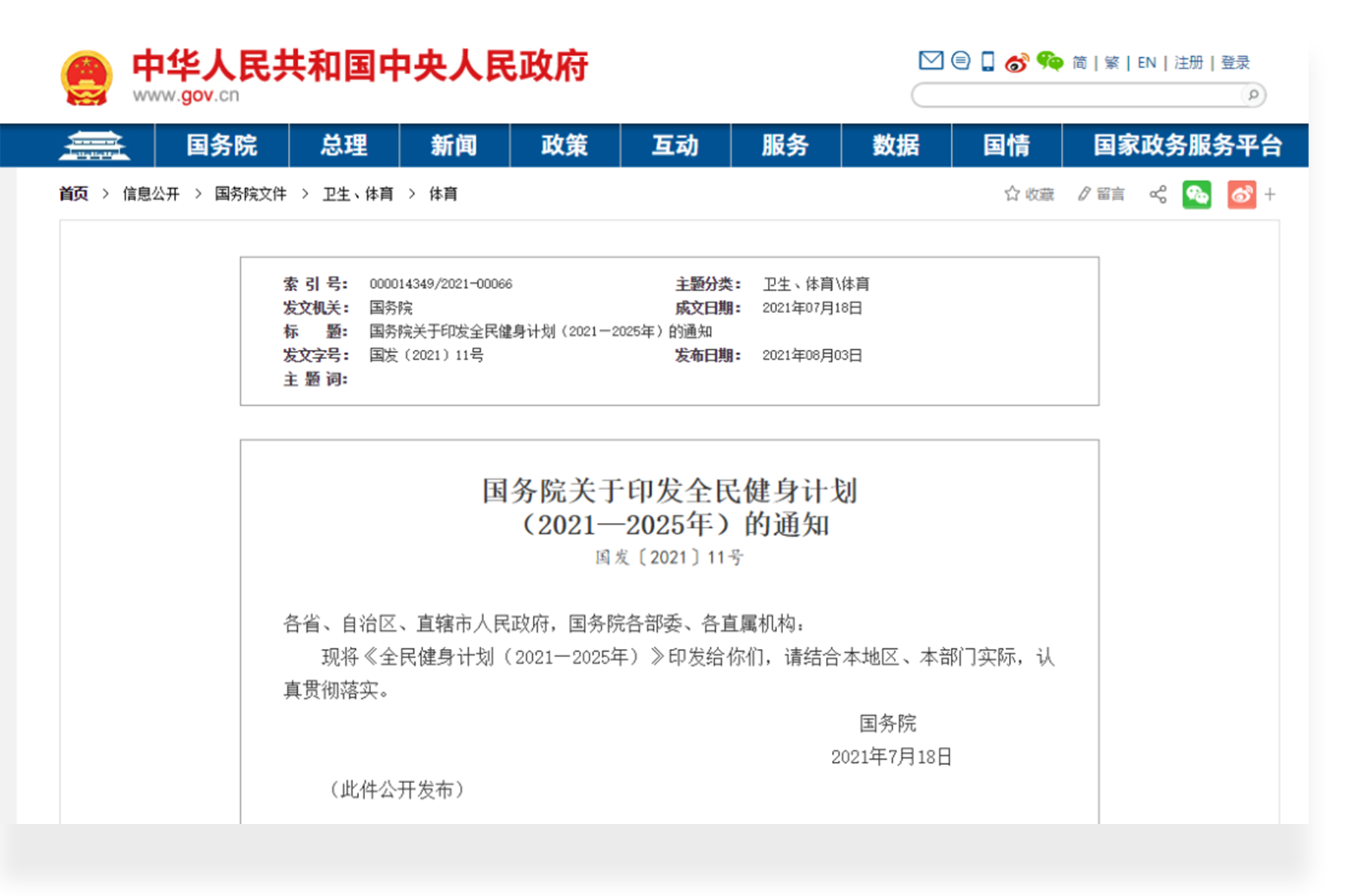1366x896 pixels.
Task: Open the 互动 nav tab
Action: [x=675, y=145]
